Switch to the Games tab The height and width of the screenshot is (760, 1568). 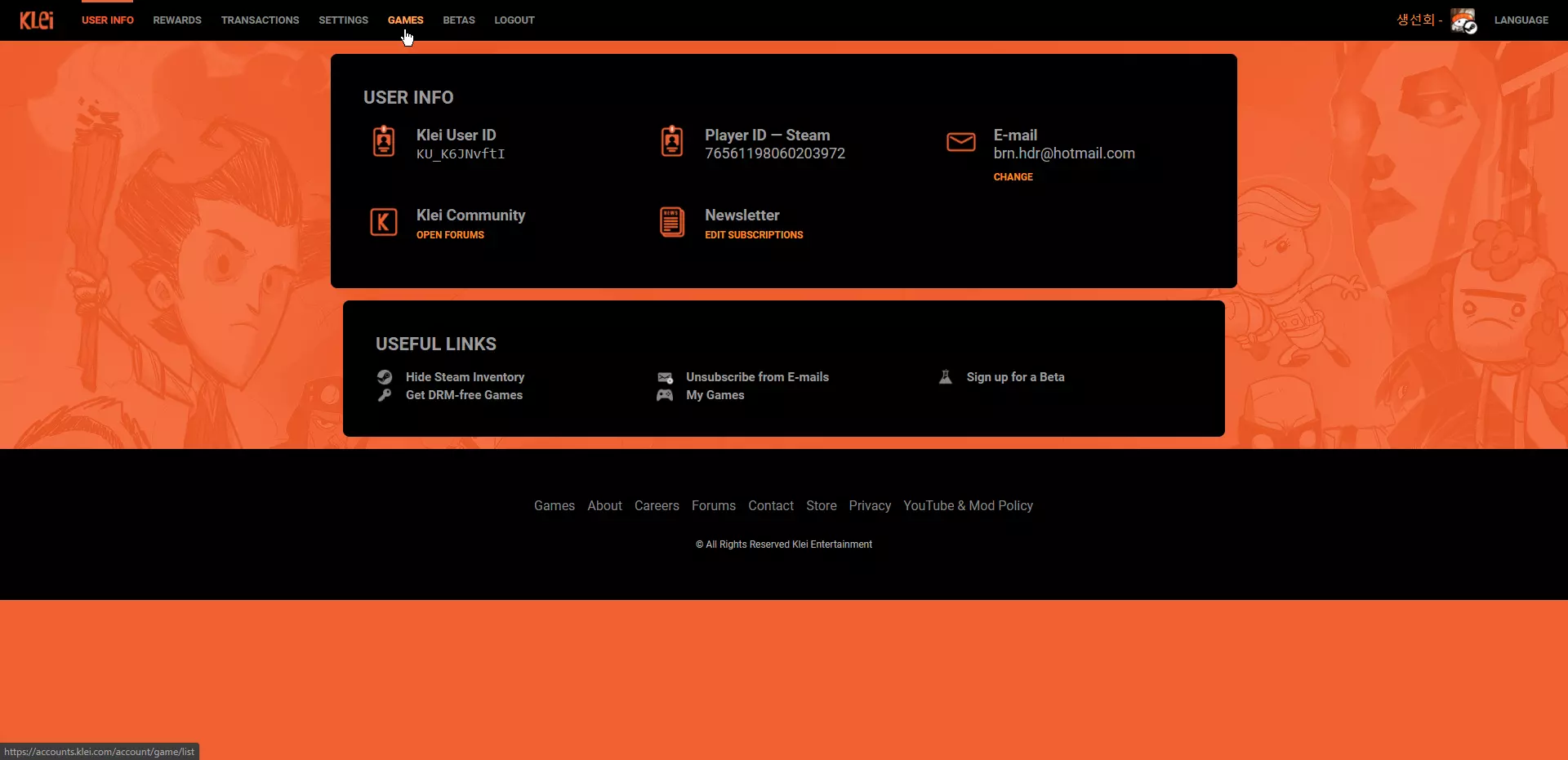[406, 20]
